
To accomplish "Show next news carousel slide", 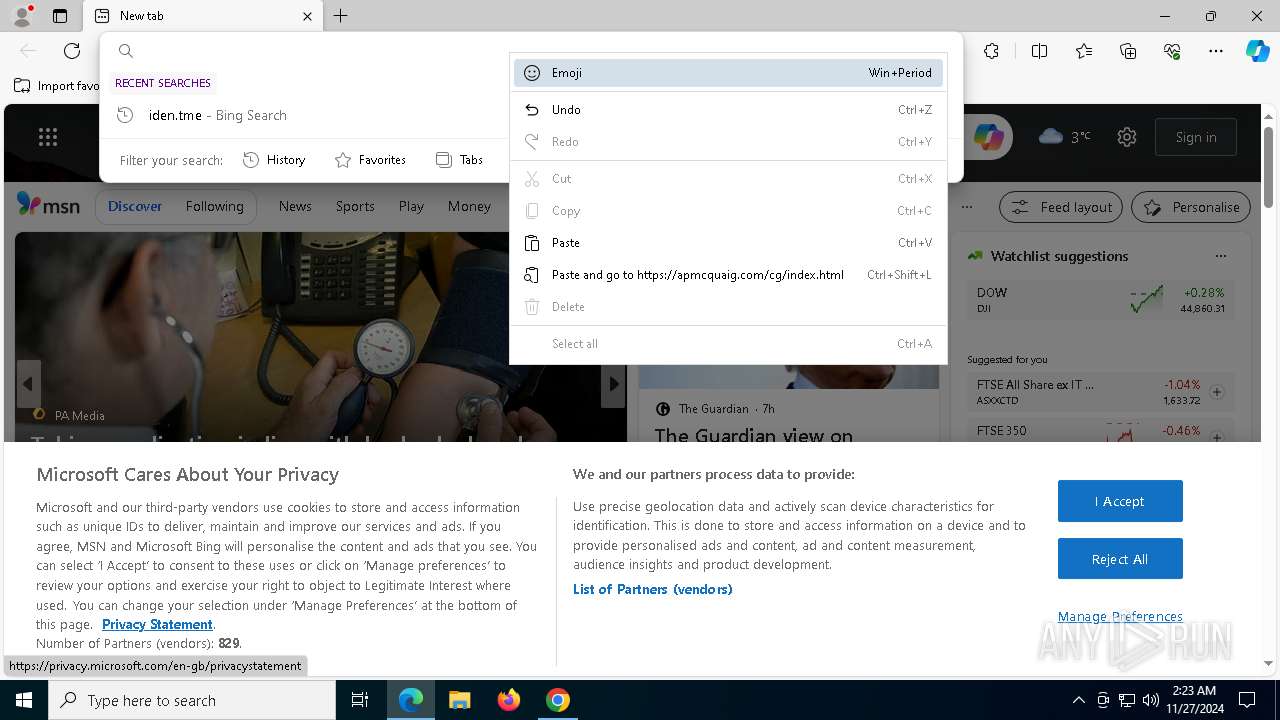I will pyautogui.click(x=613, y=384).
